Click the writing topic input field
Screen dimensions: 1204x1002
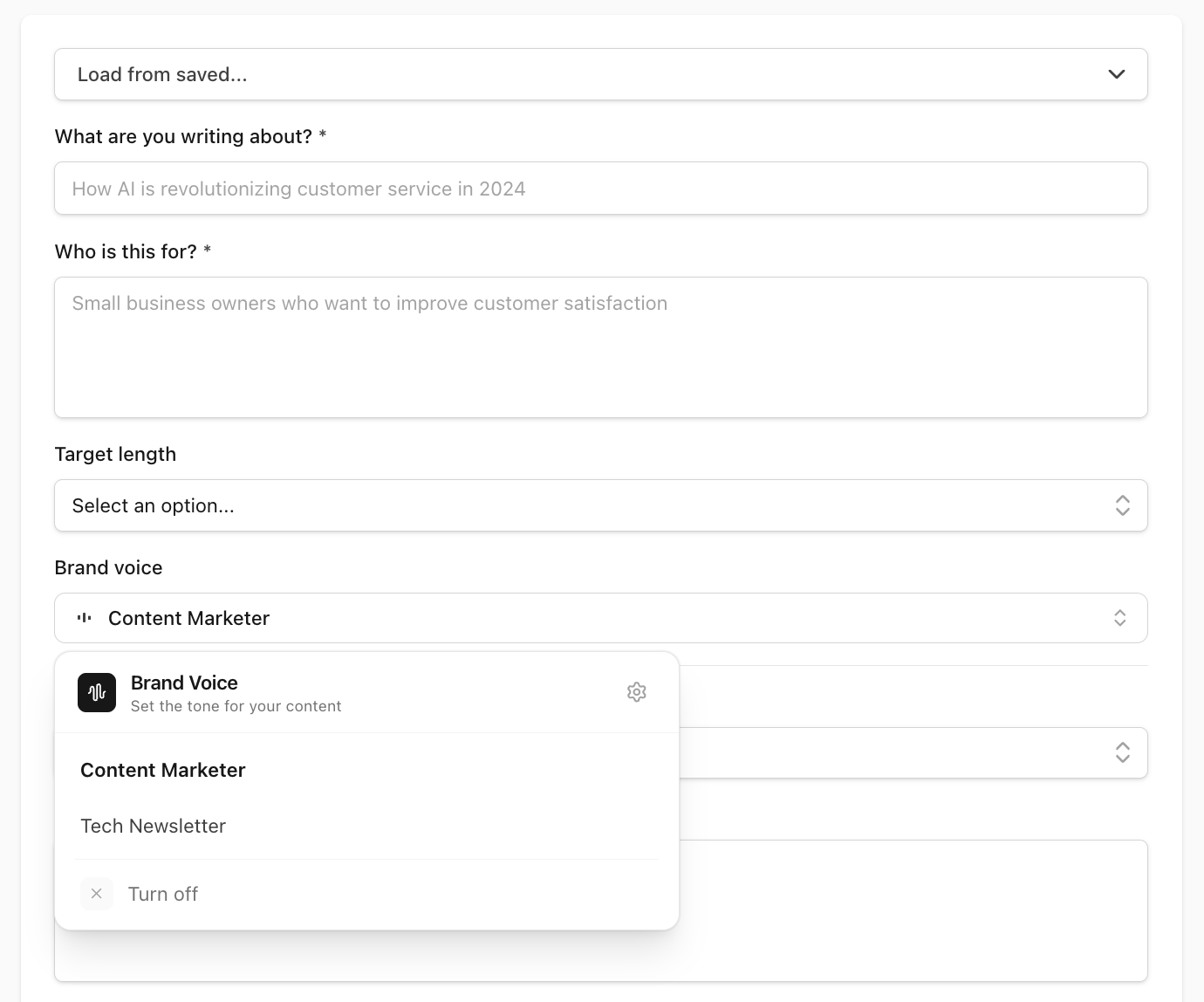pos(601,188)
